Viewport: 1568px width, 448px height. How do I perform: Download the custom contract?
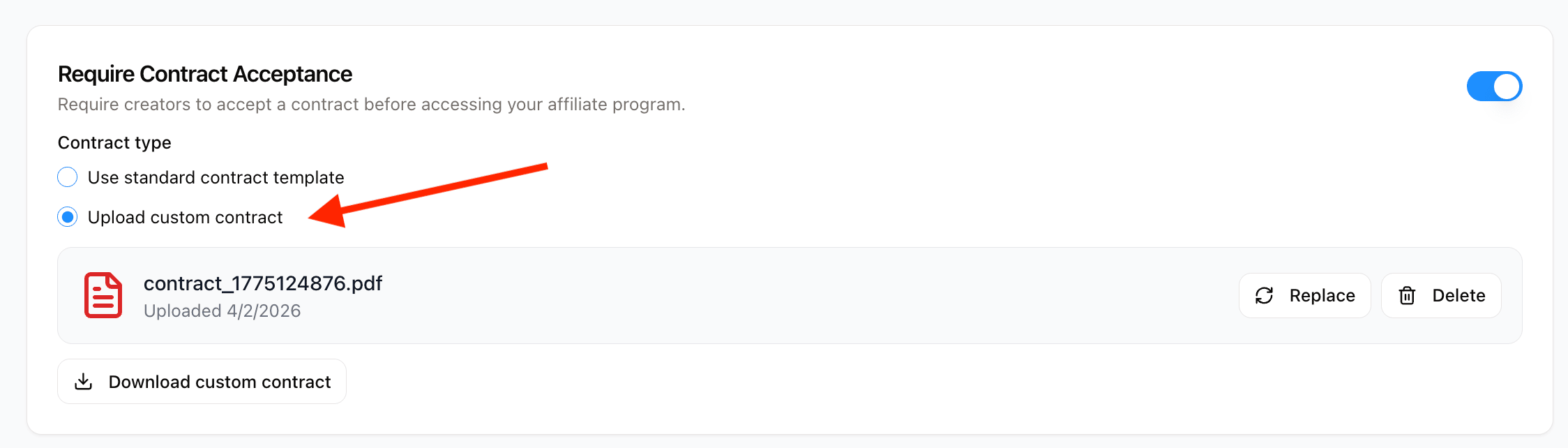(x=202, y=382)
